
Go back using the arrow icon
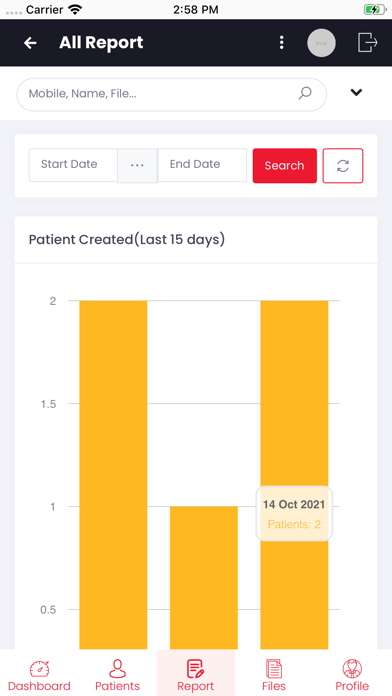click(x=30, y=43)
